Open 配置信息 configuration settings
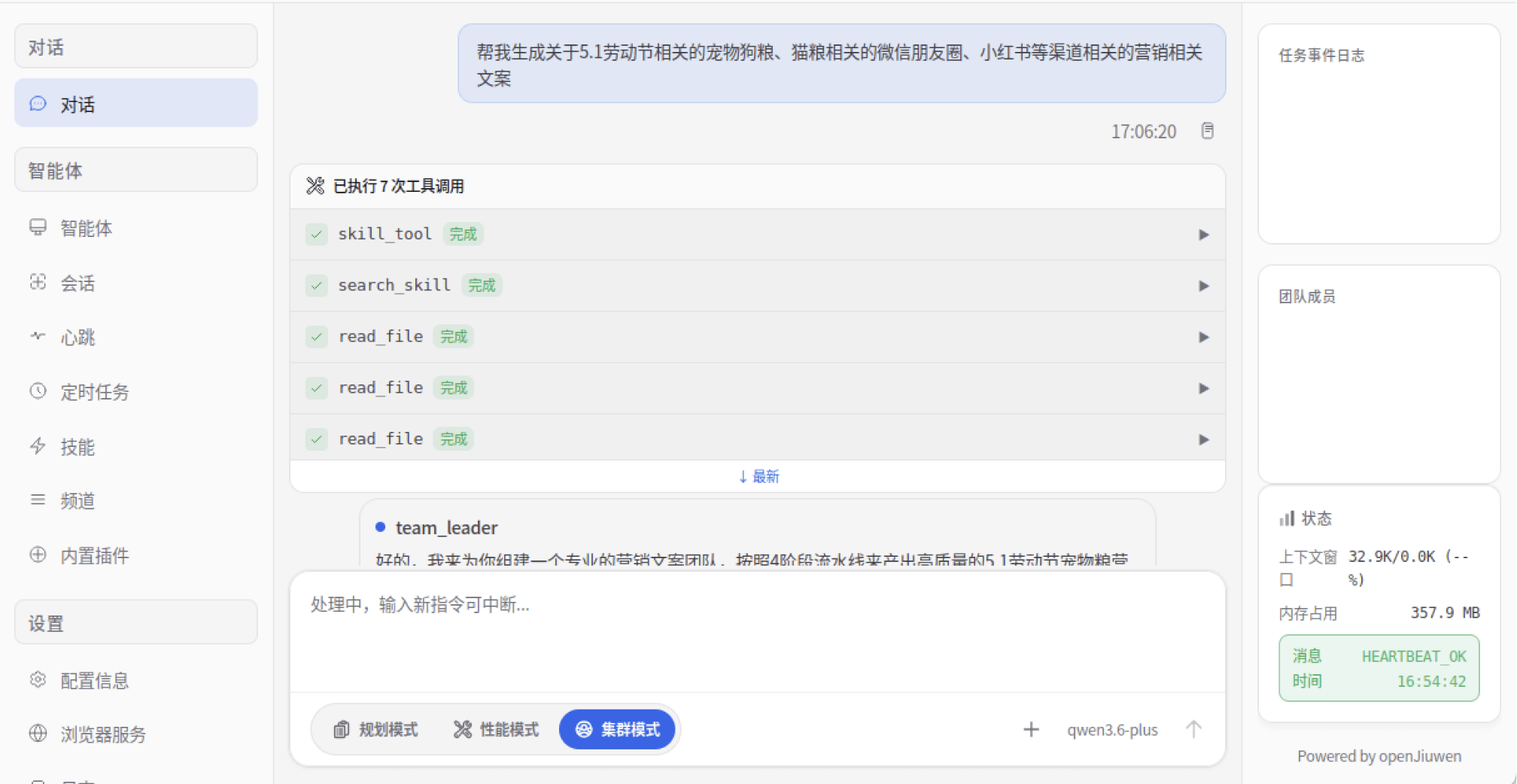 pyautogui.click(x=136, y=680)
